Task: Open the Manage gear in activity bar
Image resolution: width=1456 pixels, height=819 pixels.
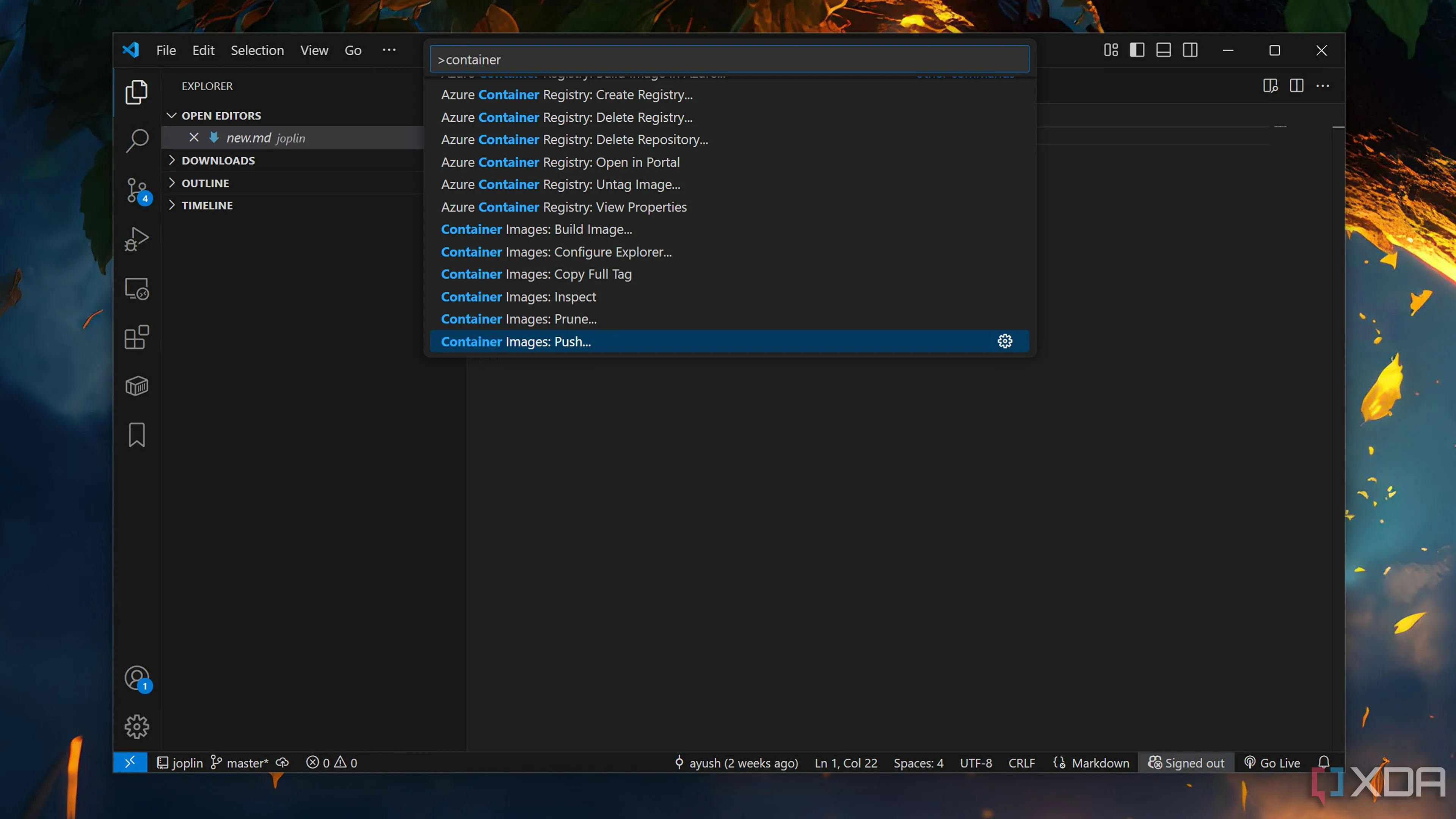Action: (136, 727)
